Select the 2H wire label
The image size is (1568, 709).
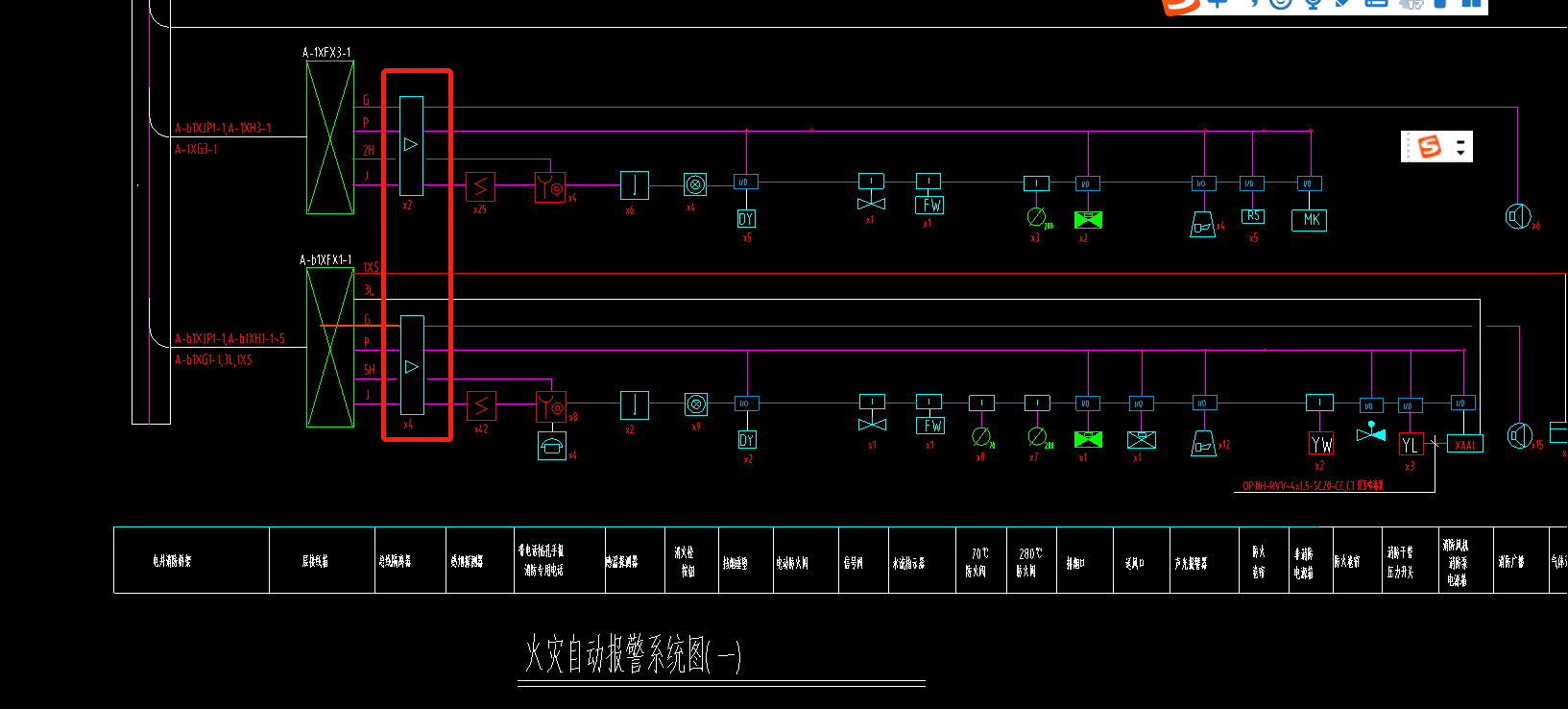[x=369, y=151]
